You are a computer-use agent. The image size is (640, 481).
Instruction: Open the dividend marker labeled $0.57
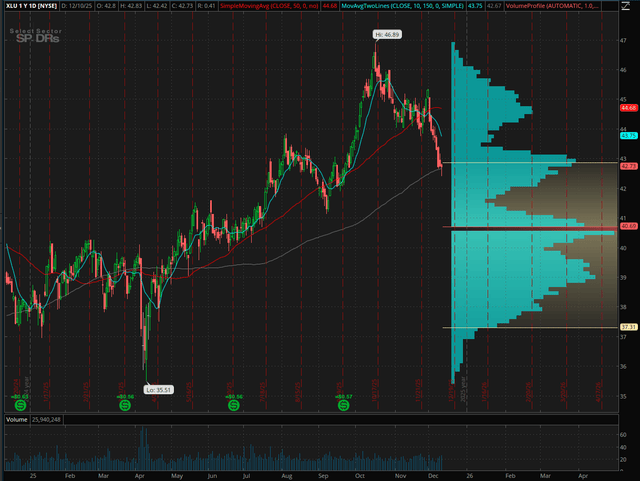coord(344,405)
